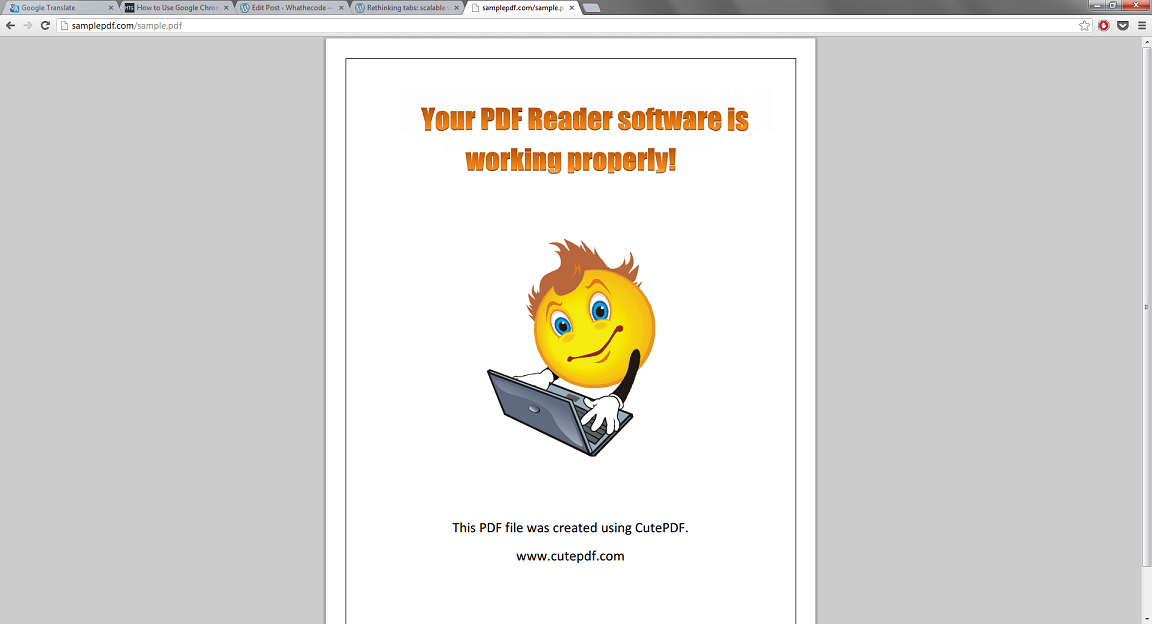Close the samplepdf.com tab
Screen dimensions: 1152x624
(x=572, y=7)
